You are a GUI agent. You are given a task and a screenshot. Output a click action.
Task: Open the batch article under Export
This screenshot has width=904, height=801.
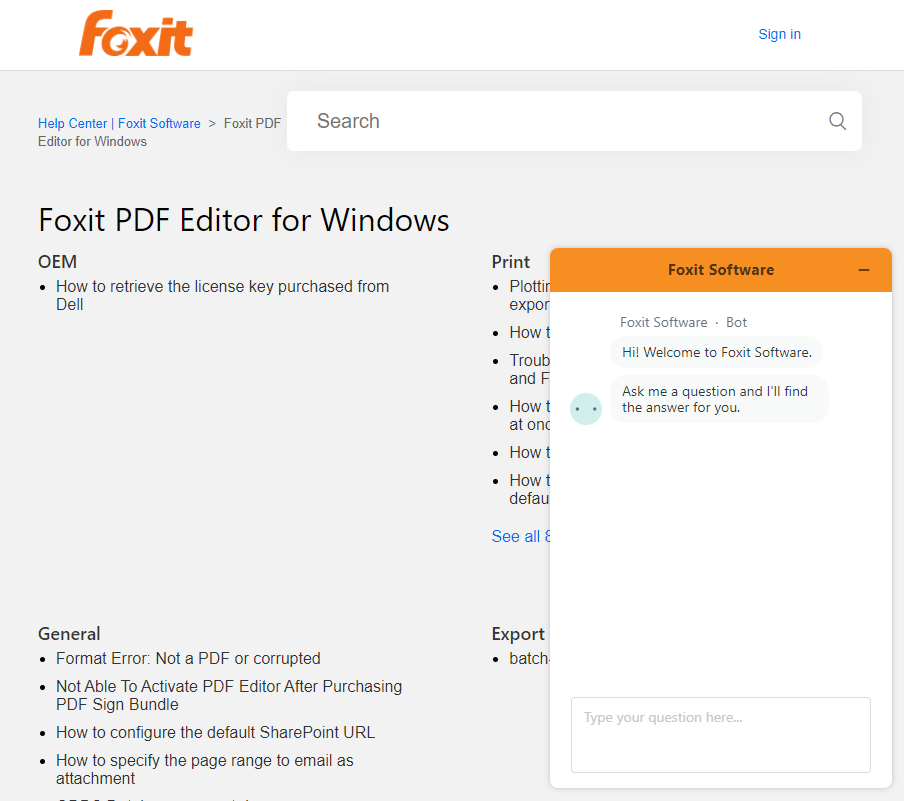click(x=529, y=659)
